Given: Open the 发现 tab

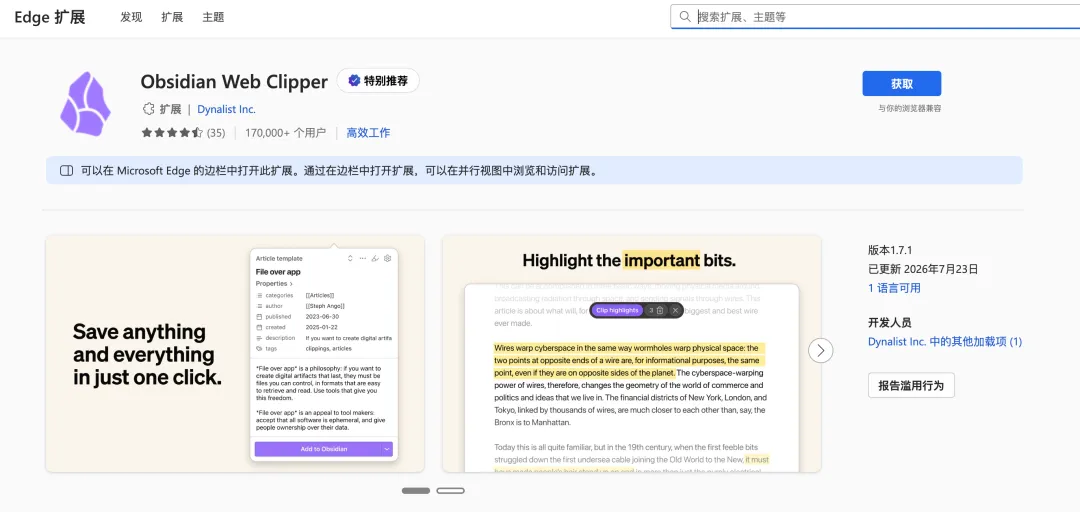Looking at the screenshot, I should (x=131, y=17).
